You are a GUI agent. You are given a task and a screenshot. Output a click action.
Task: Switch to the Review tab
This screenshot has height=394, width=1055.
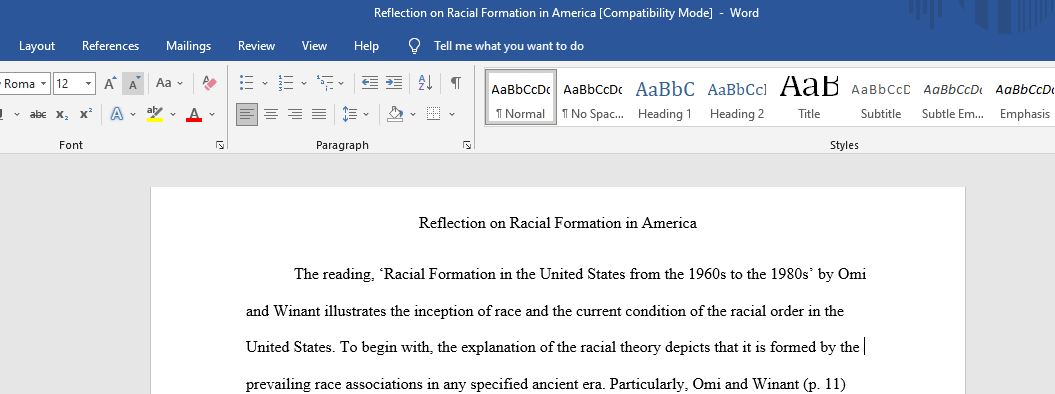click(x=256, y=46)
